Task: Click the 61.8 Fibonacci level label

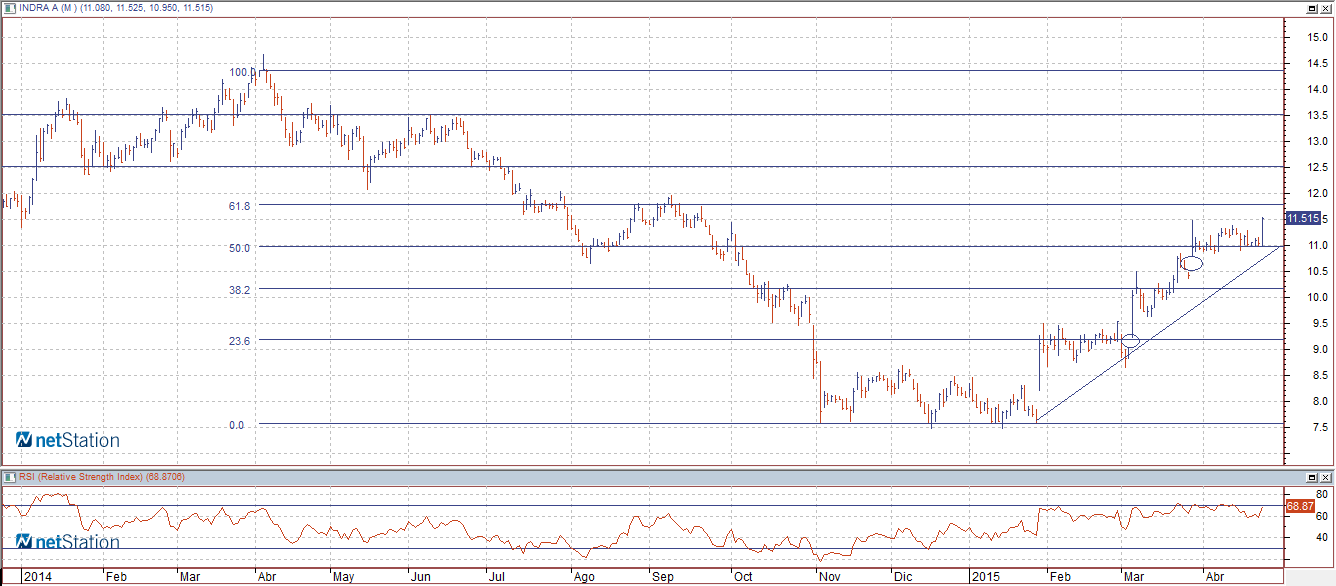Action: point(238,205)
